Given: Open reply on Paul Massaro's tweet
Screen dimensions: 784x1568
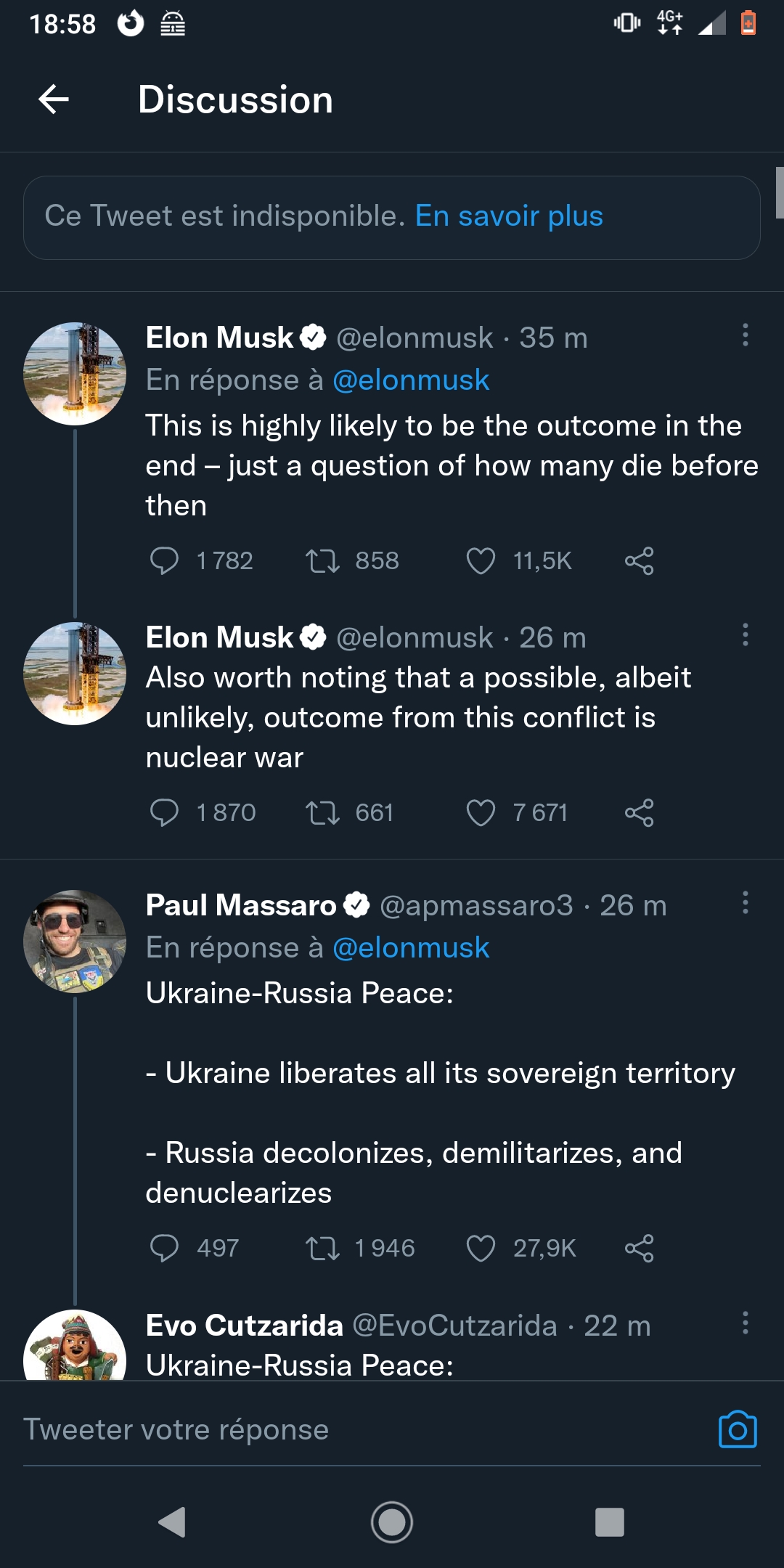Looking at the screenshot, I should coord(164,1249).
